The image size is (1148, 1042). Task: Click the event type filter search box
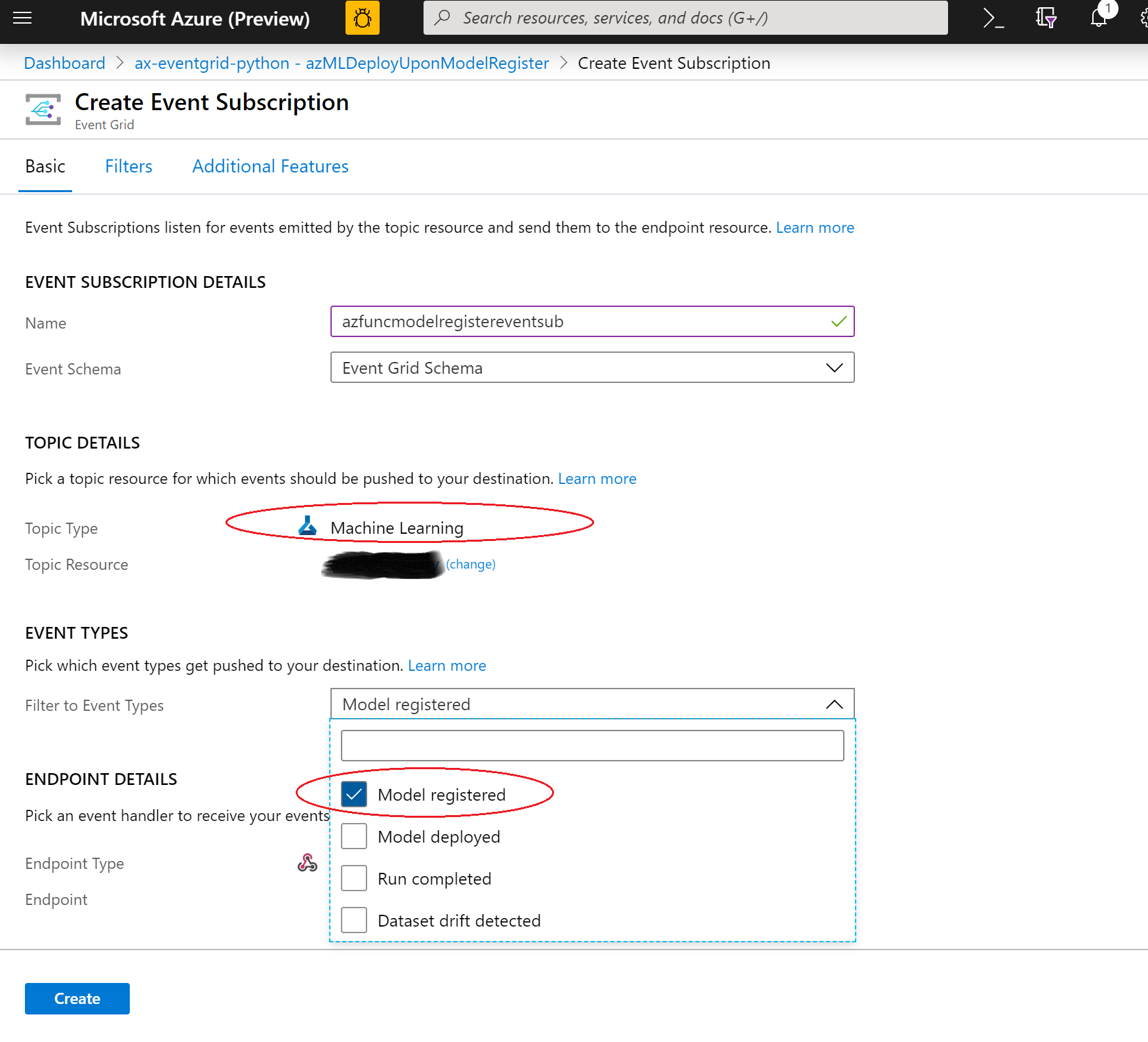tap(592, 746)
